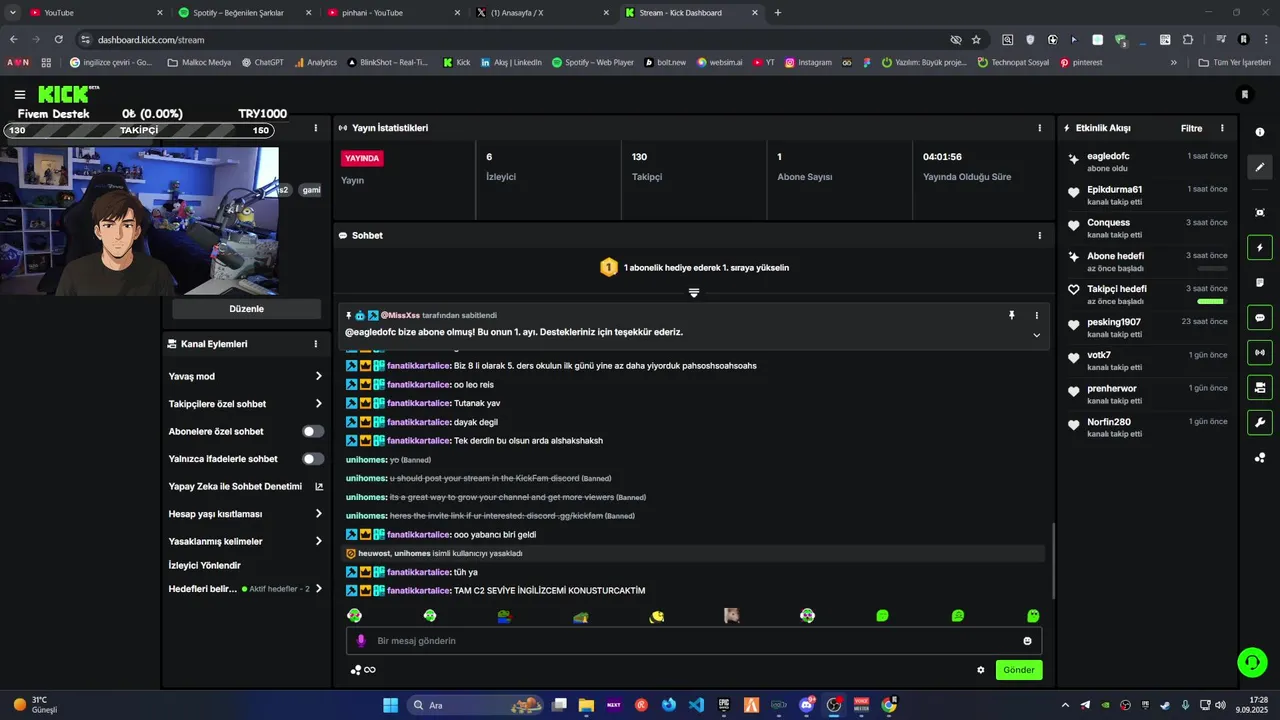
Task: Switch to the pinhani YouTube tab
Action: click(x=395, y=13)
